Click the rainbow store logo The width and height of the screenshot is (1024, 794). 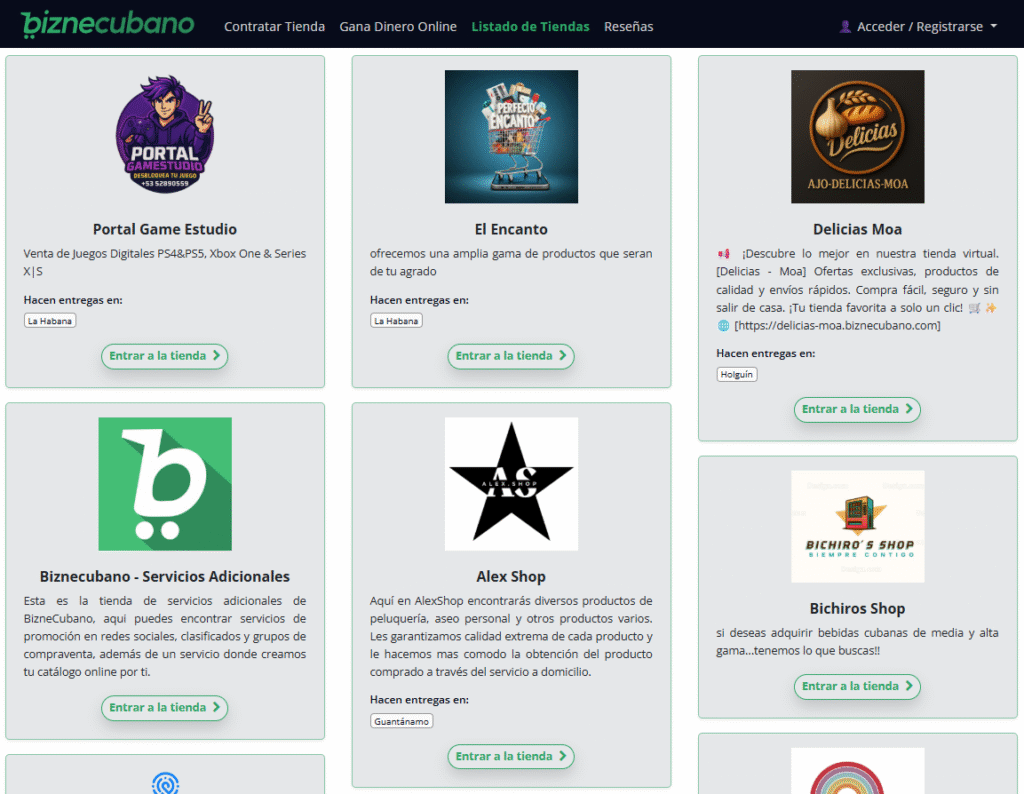(x=857, y=771)
